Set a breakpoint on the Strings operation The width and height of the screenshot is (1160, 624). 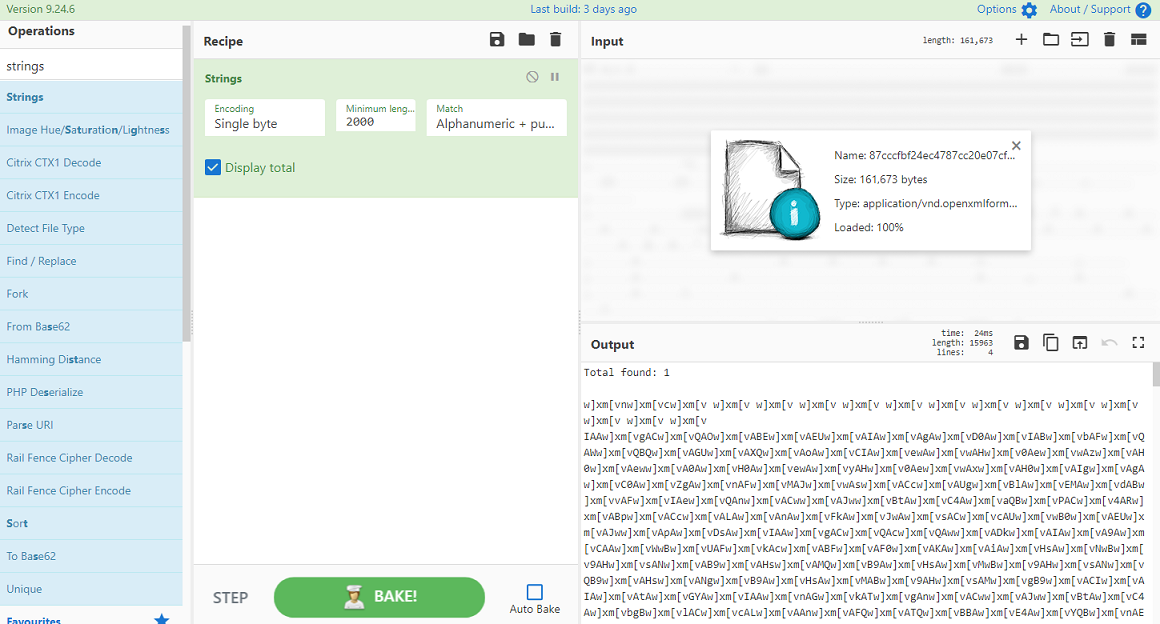[x=555, y=77]
